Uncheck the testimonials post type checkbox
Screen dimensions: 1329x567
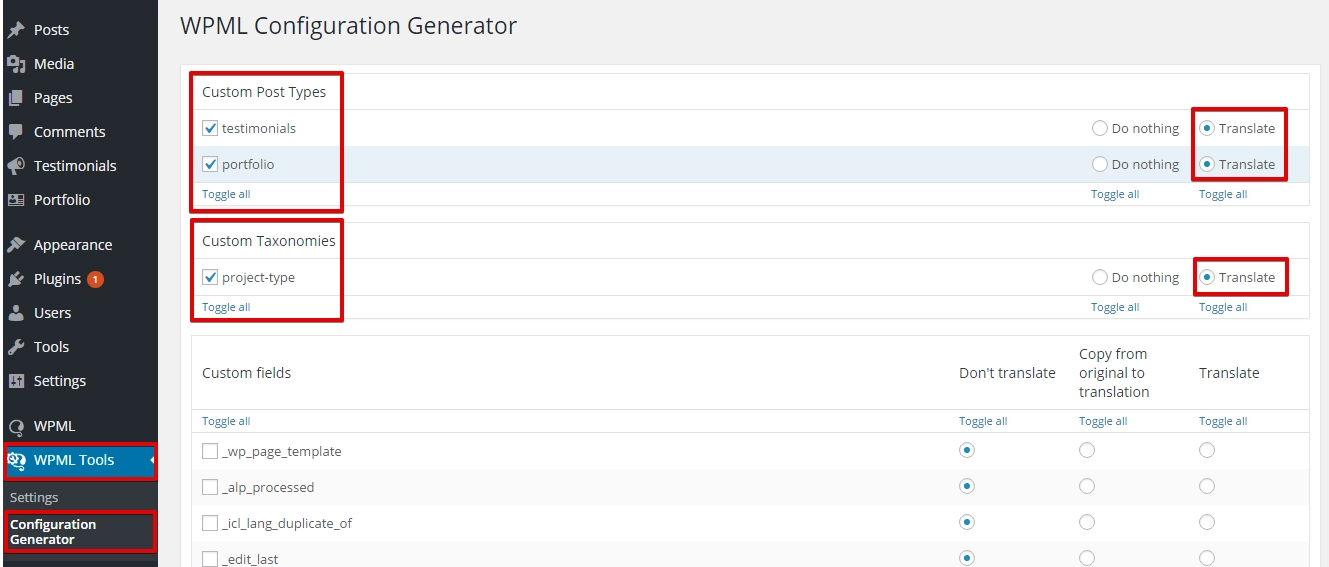point(210,128)
